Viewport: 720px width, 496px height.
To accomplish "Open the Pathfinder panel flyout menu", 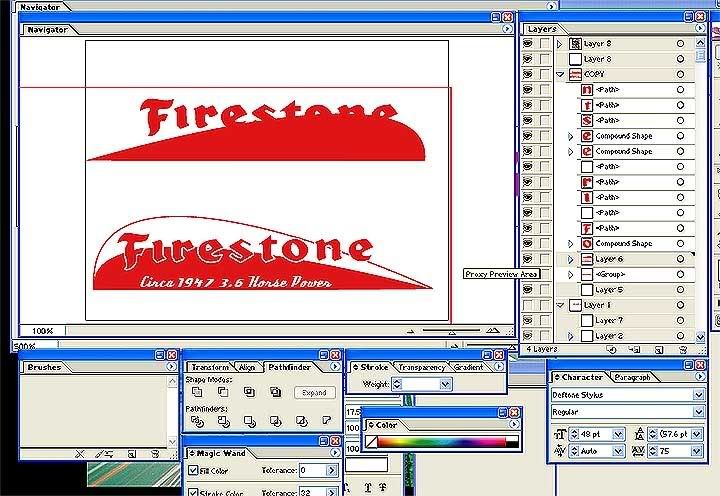I will [335, 366].
